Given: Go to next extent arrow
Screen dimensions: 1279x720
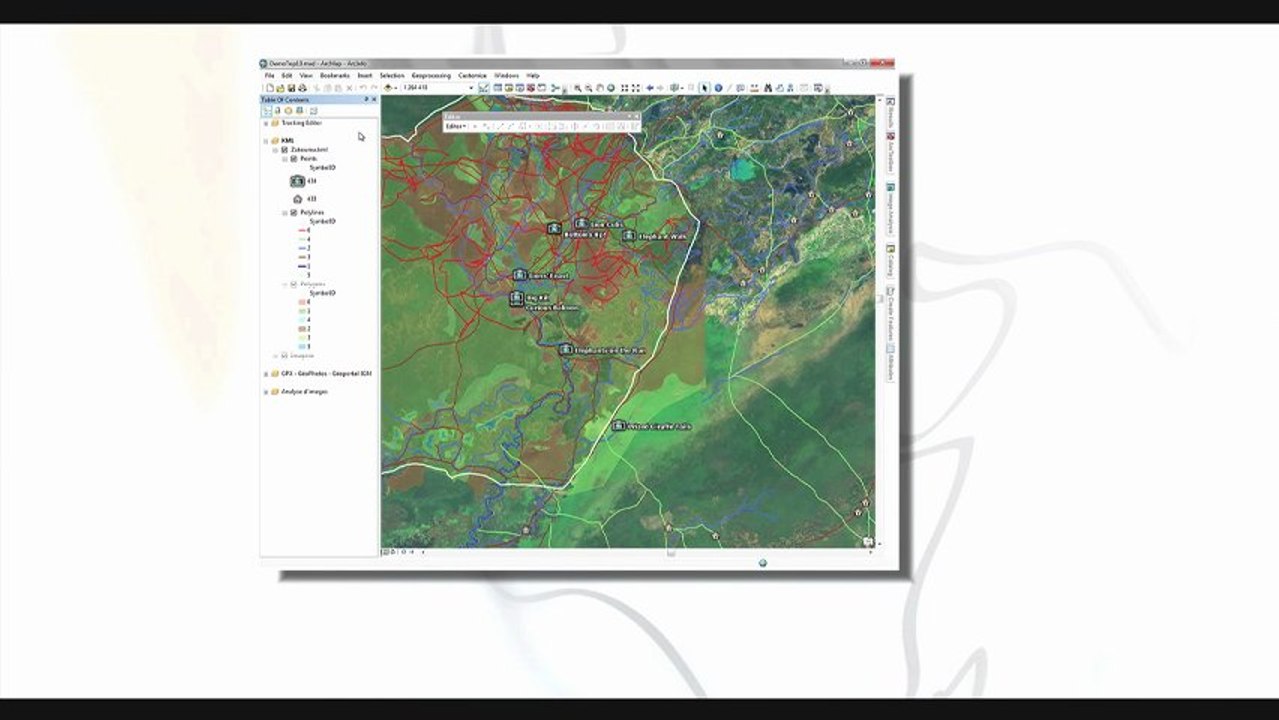Looking at the screenshot, I should click(x=660, y=88).
